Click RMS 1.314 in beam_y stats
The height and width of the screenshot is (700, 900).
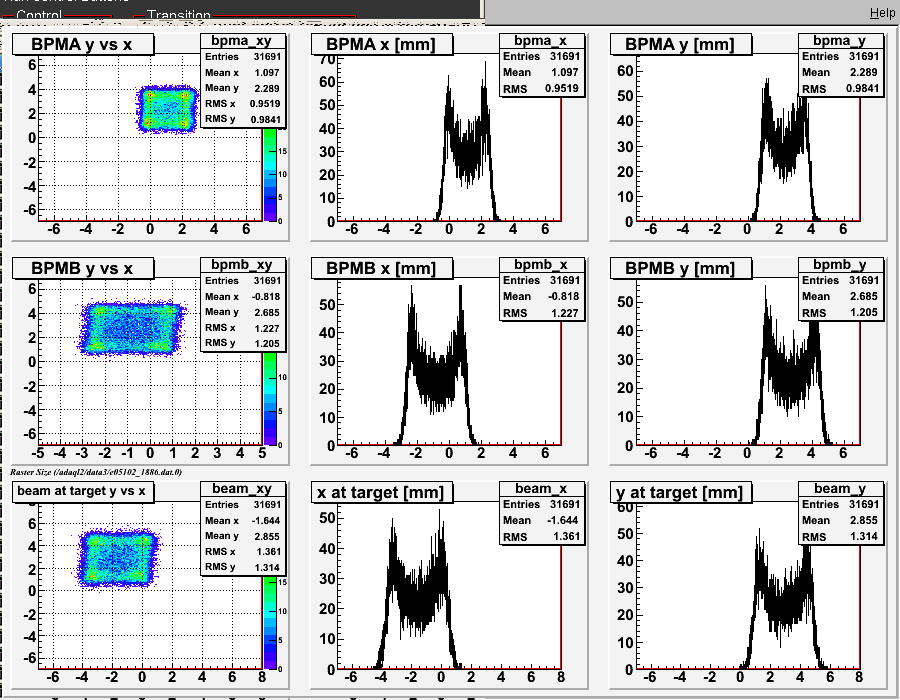point(840,536)
